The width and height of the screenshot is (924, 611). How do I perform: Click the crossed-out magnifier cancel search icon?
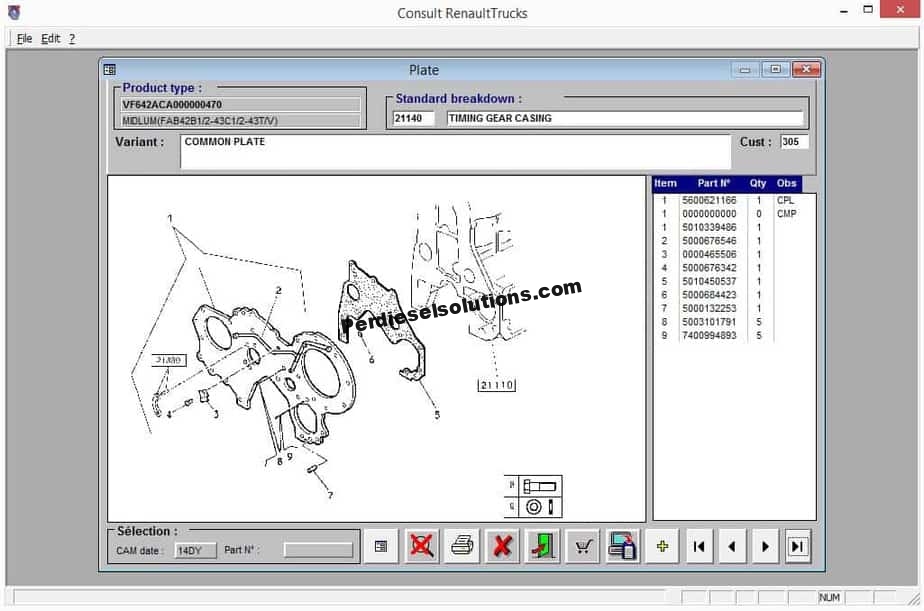421,546
